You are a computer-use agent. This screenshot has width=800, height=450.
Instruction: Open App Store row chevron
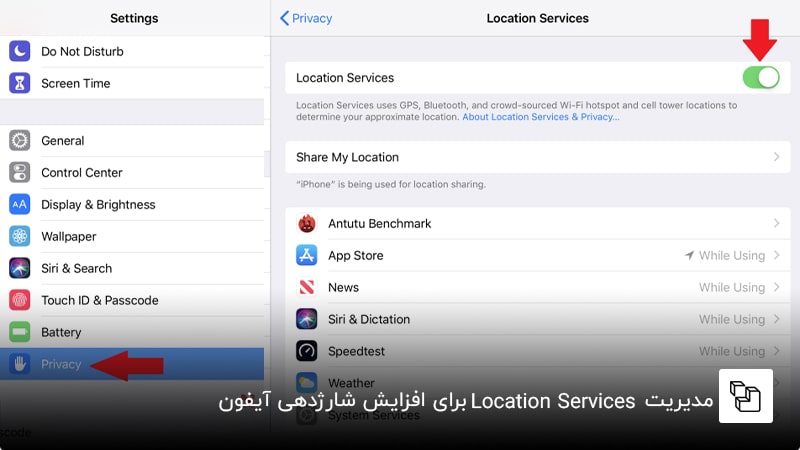pos(777,255)
